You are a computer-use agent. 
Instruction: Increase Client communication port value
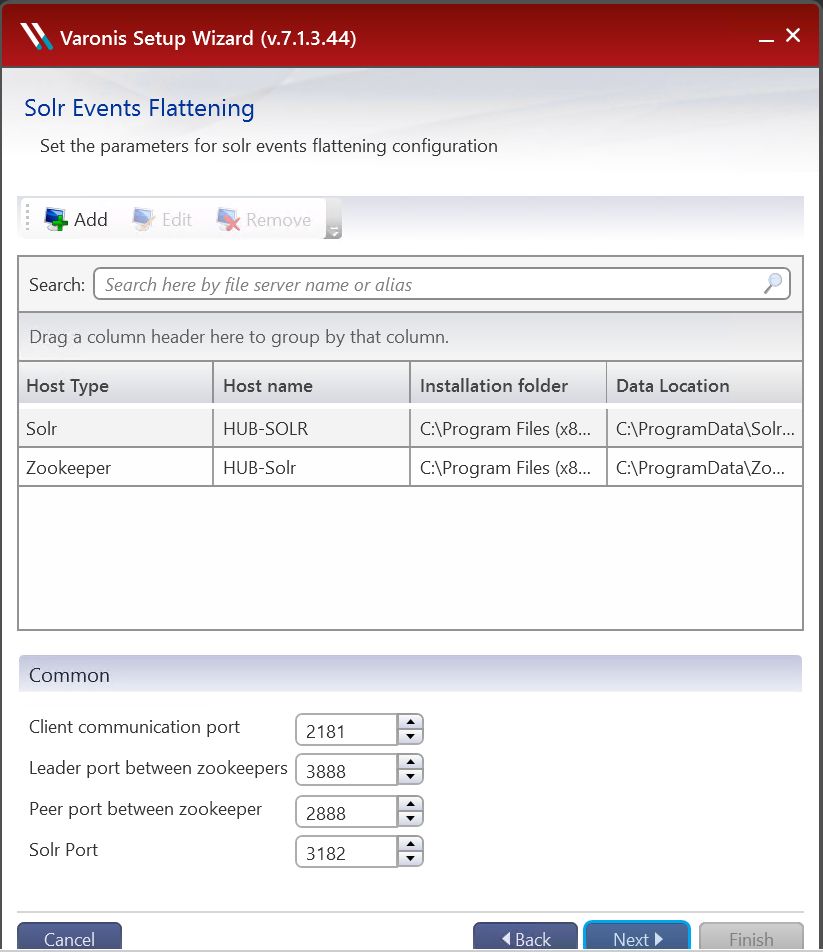pyautogui.click(x=410, y=723)
